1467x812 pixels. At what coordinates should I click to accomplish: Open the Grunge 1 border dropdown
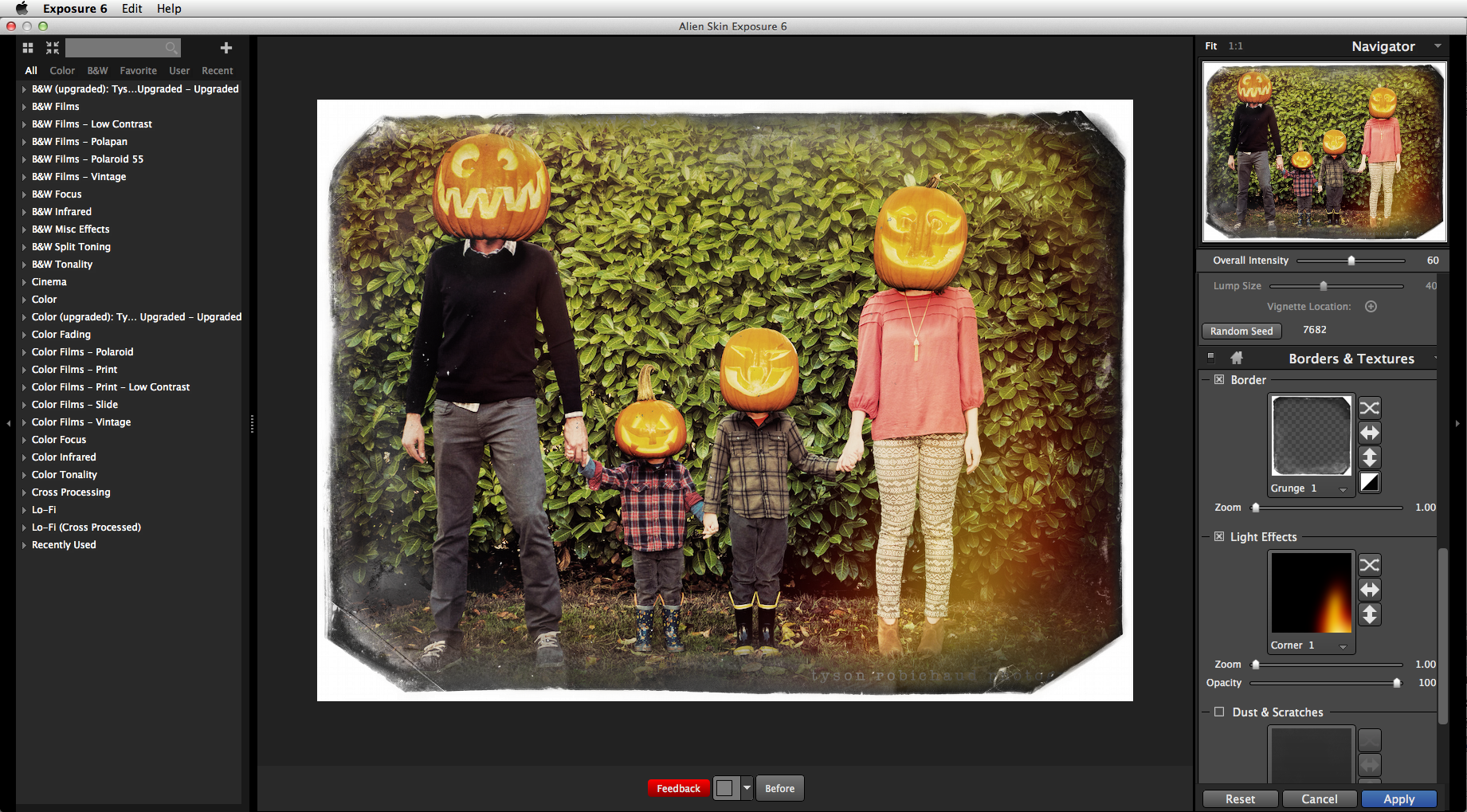1343,489
